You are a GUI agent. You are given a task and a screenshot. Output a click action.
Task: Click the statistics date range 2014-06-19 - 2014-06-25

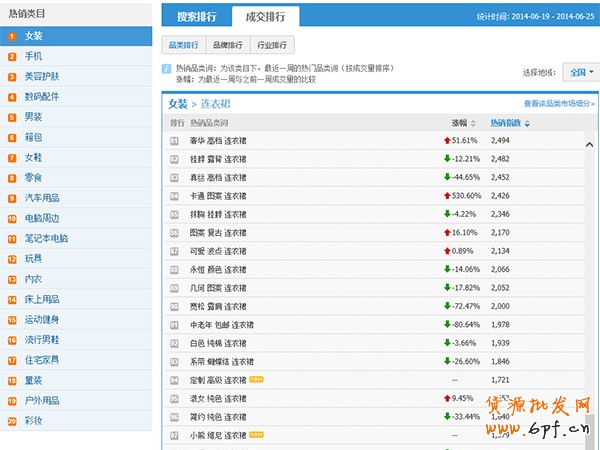tap(553, 16)
